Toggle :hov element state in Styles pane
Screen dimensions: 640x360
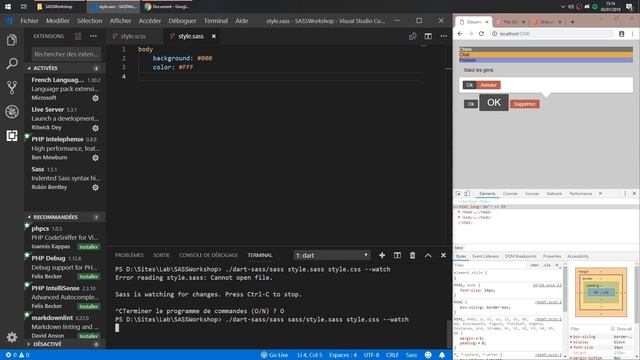[534, 265]
